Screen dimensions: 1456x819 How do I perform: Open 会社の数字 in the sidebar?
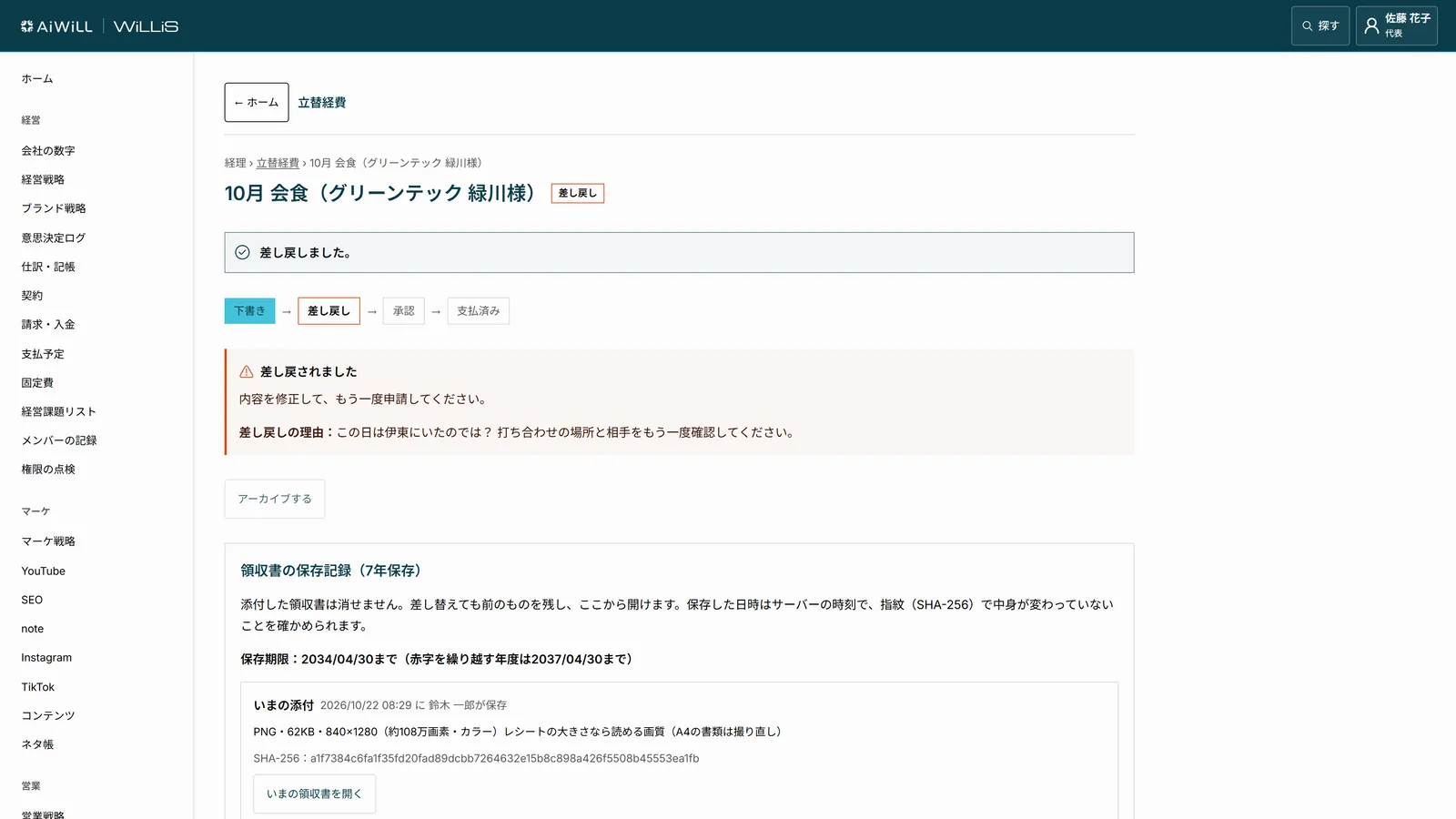[x=48, y=151]
